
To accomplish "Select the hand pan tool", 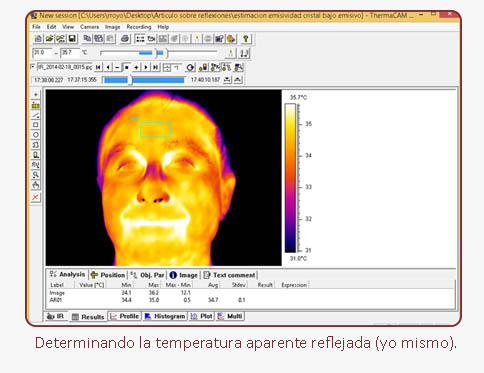I will click(x=36, y=185).
